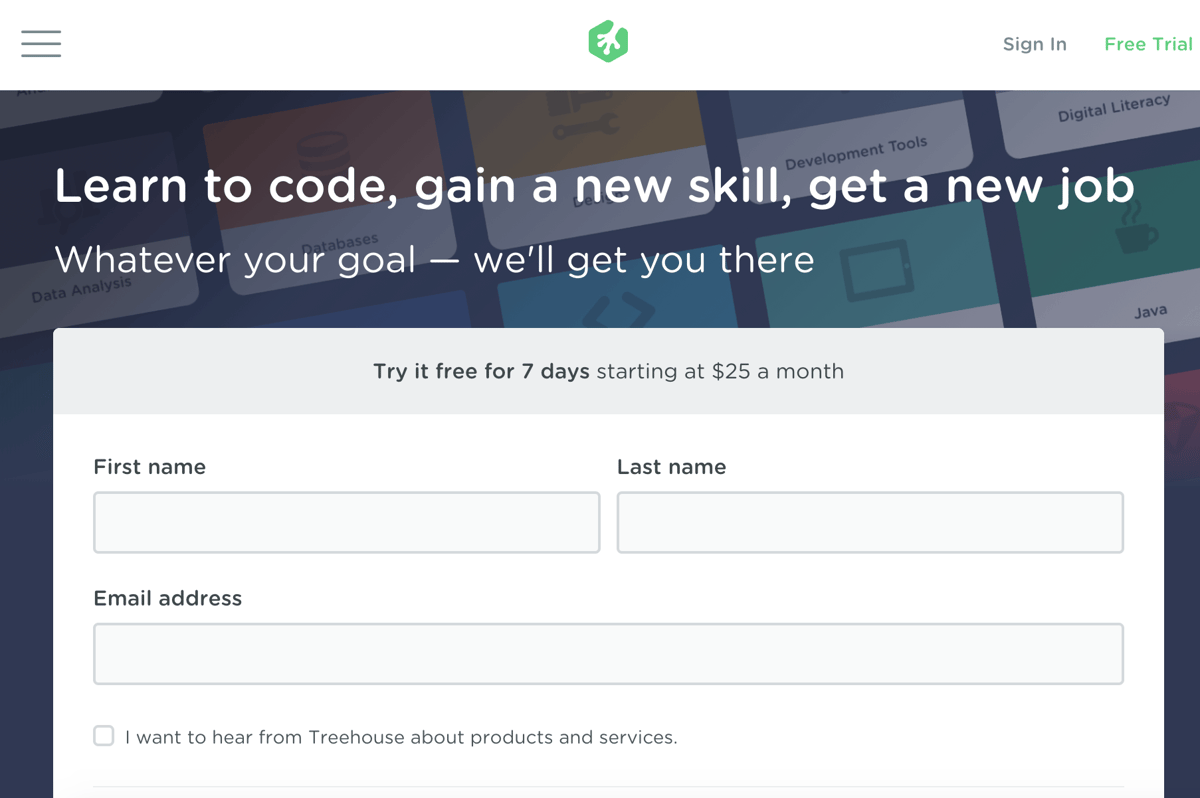Image resolution: width=1200 pixels, height=798 pixels.
Task: Click the coffee cup icon above Java
Action: coord(1136,229)
